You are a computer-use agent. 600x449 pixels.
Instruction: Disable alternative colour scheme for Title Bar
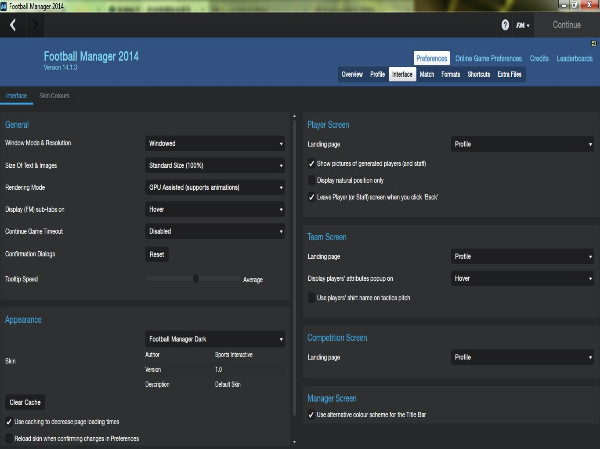(312, 414)
